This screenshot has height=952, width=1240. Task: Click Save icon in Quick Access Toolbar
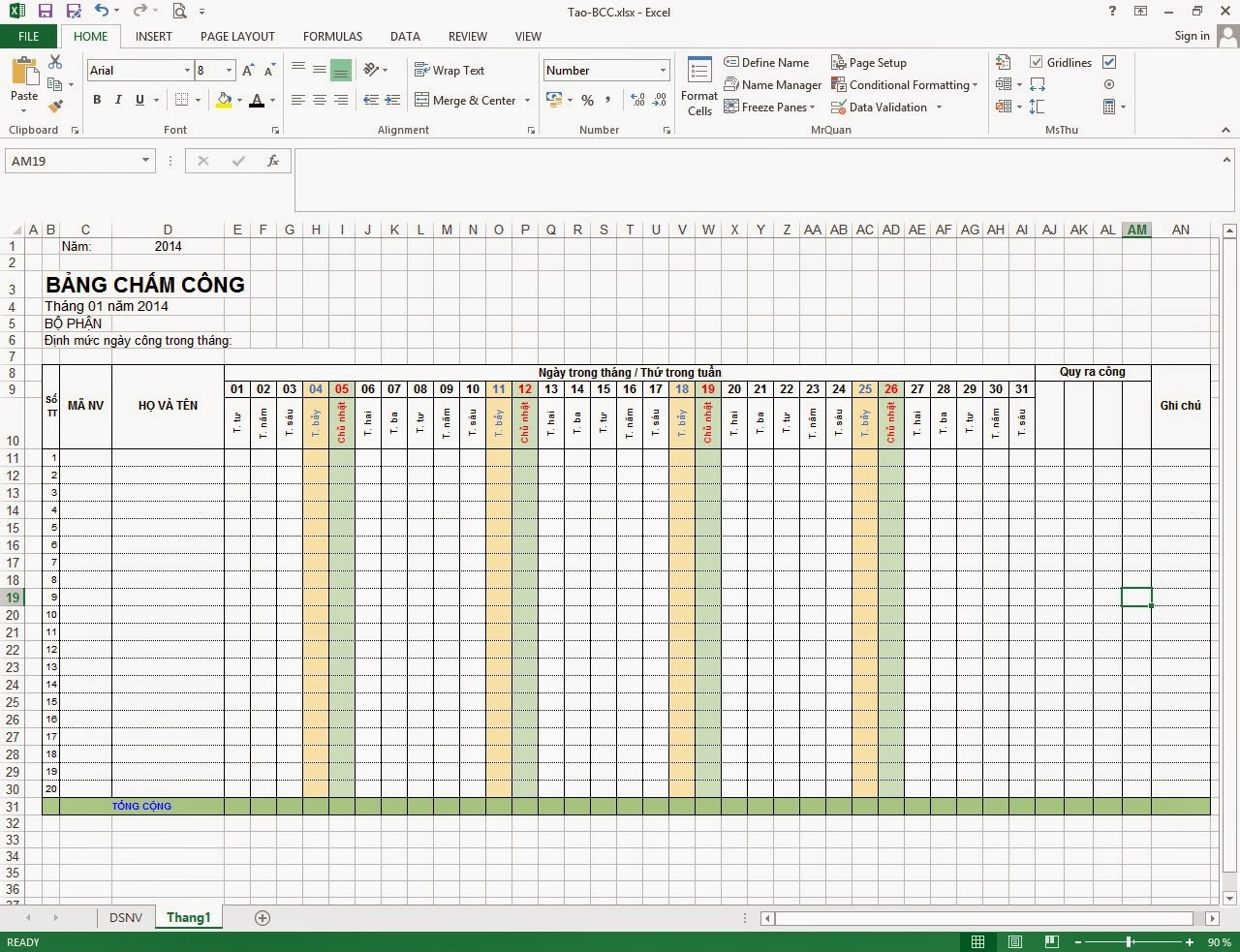(x=46, y=12)
